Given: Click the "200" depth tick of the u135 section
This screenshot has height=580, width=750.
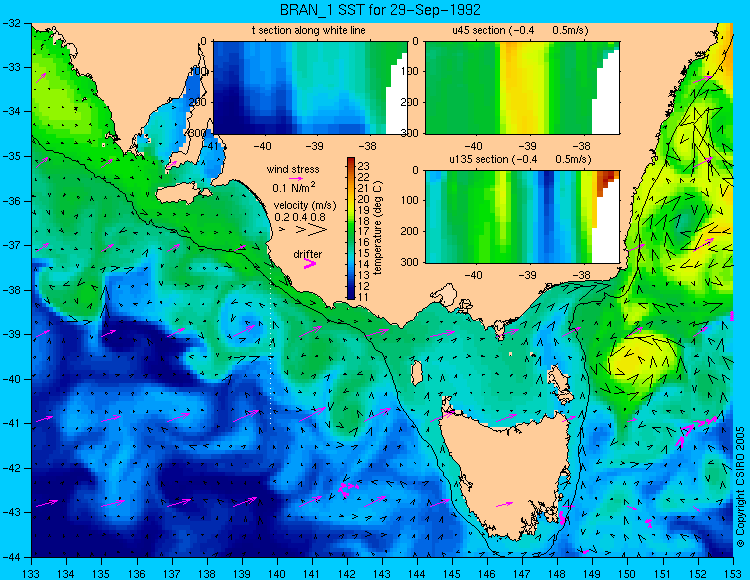Looking at the screenshot, I should click(x=411, y=231).
